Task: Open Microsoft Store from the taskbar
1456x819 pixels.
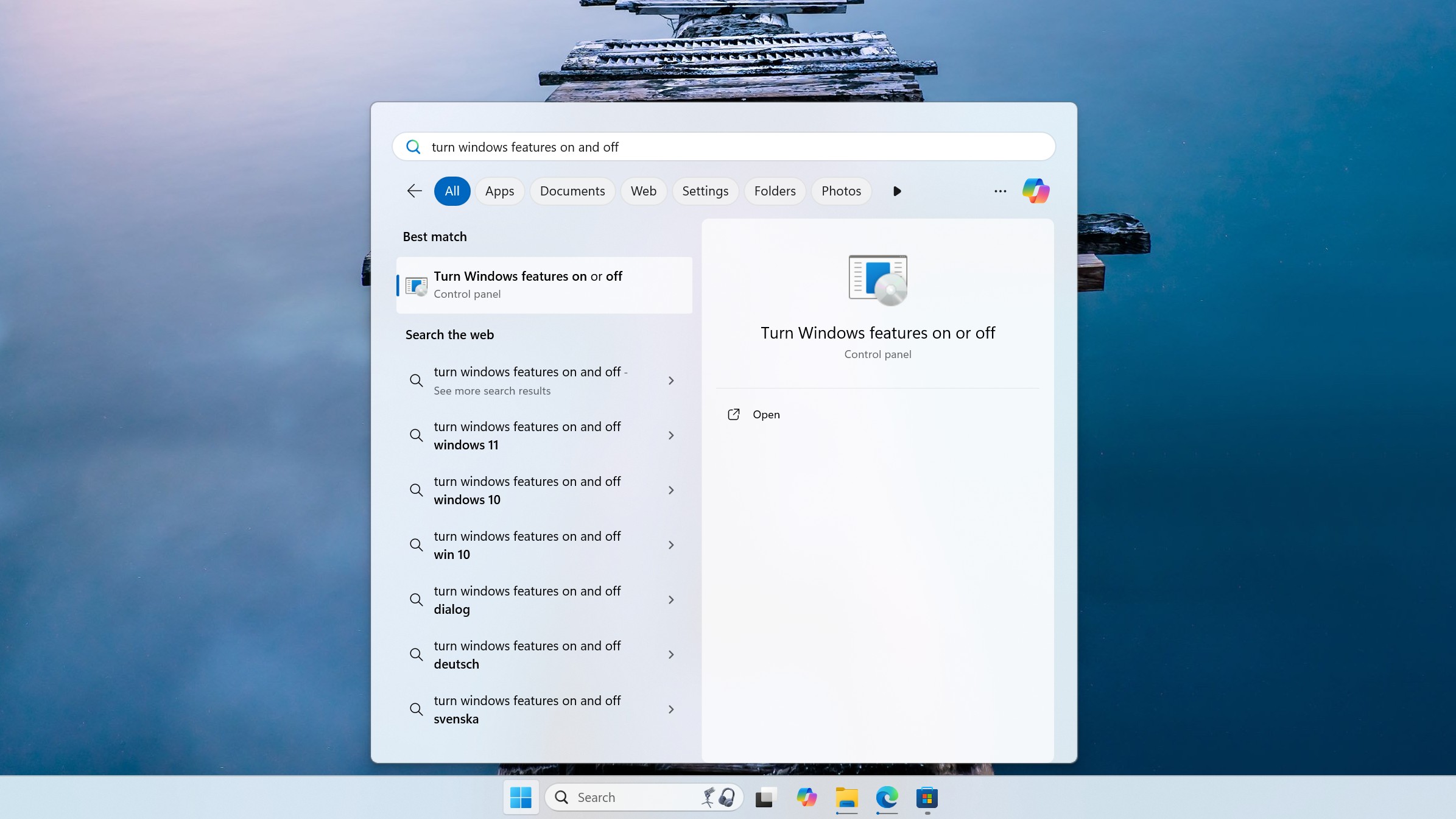Action: click(x=927, y=798)
